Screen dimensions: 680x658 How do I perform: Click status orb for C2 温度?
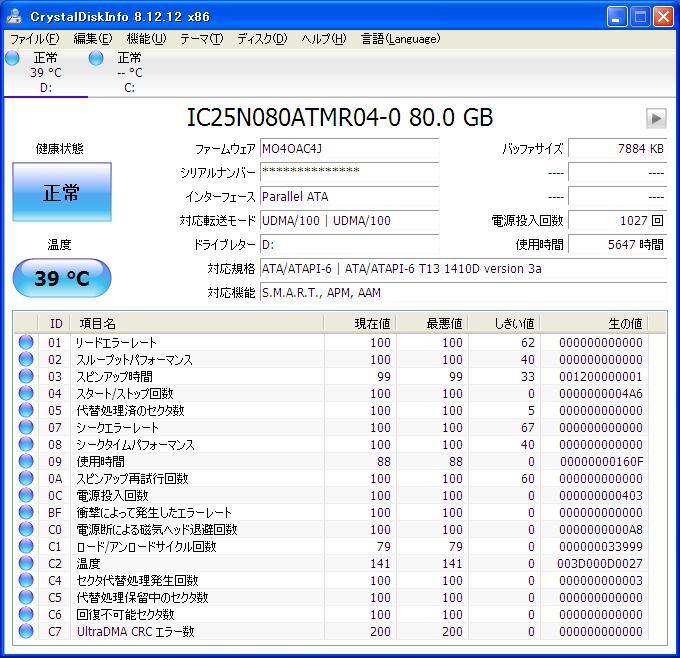tap(26, 563)
